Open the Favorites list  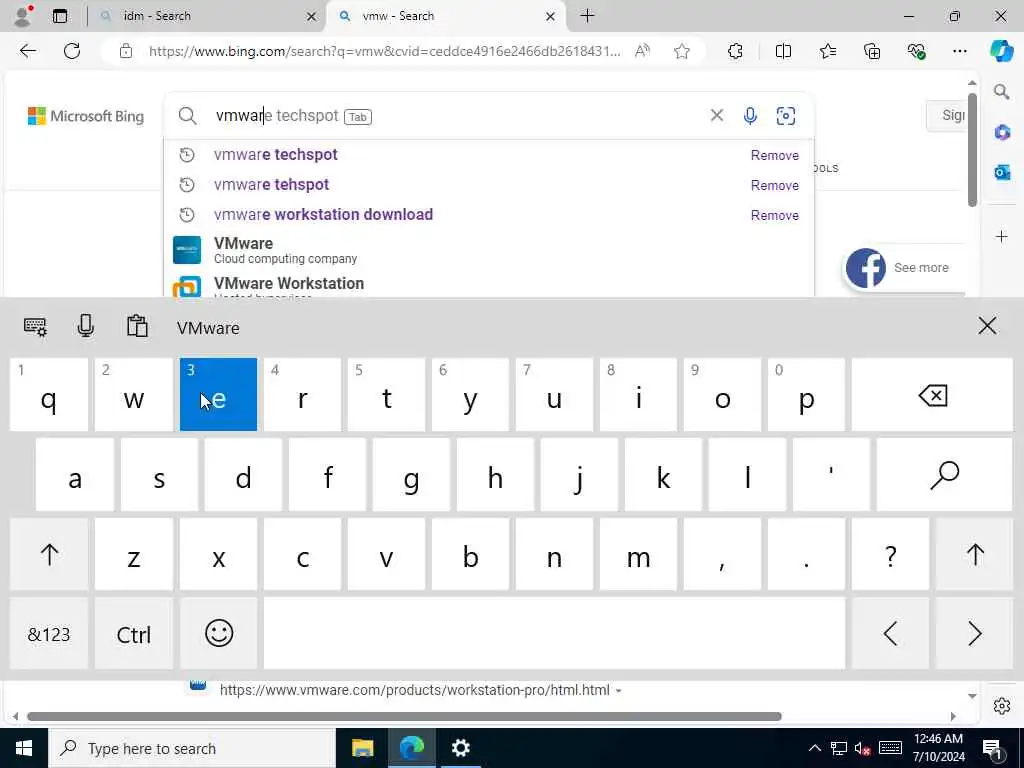click(827, 51)
